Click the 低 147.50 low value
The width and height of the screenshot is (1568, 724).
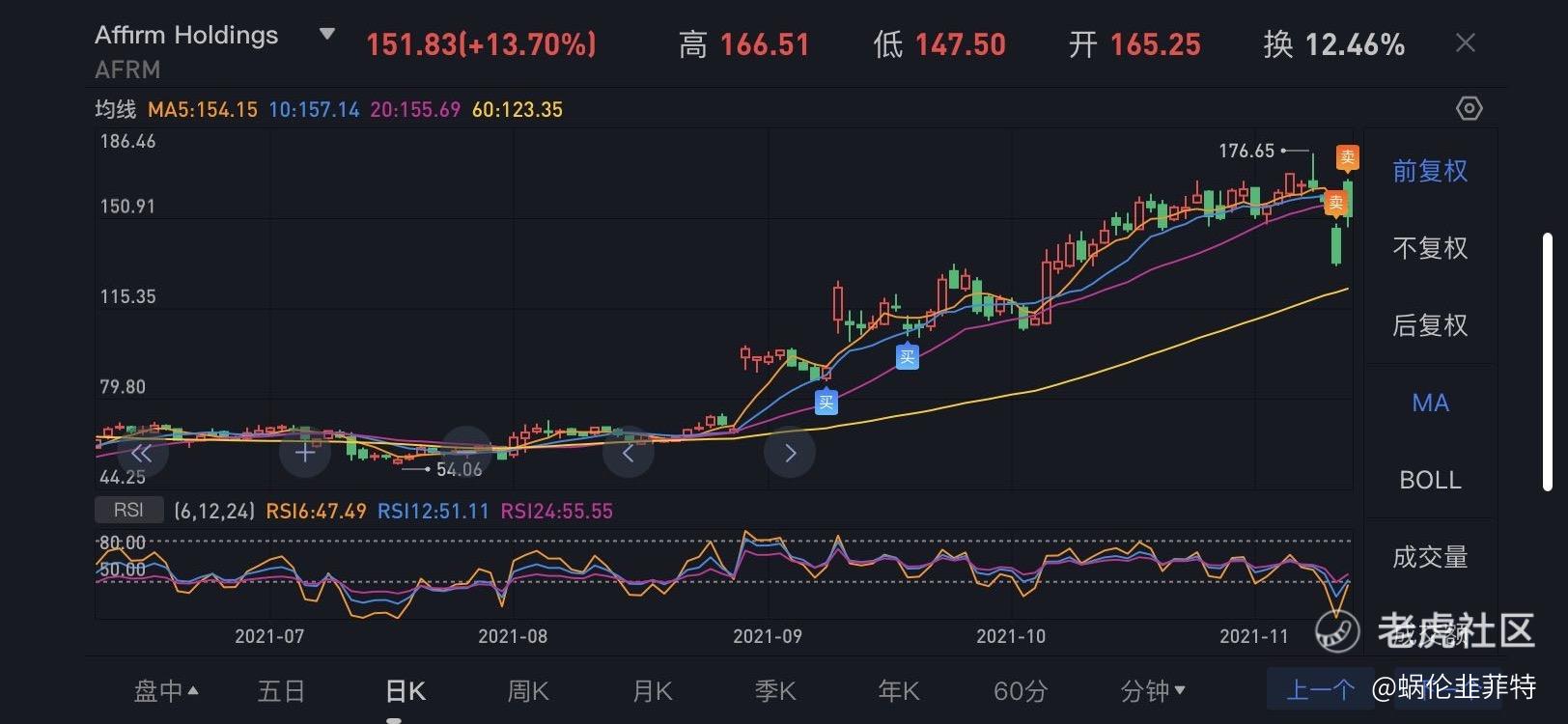[940, 44]
